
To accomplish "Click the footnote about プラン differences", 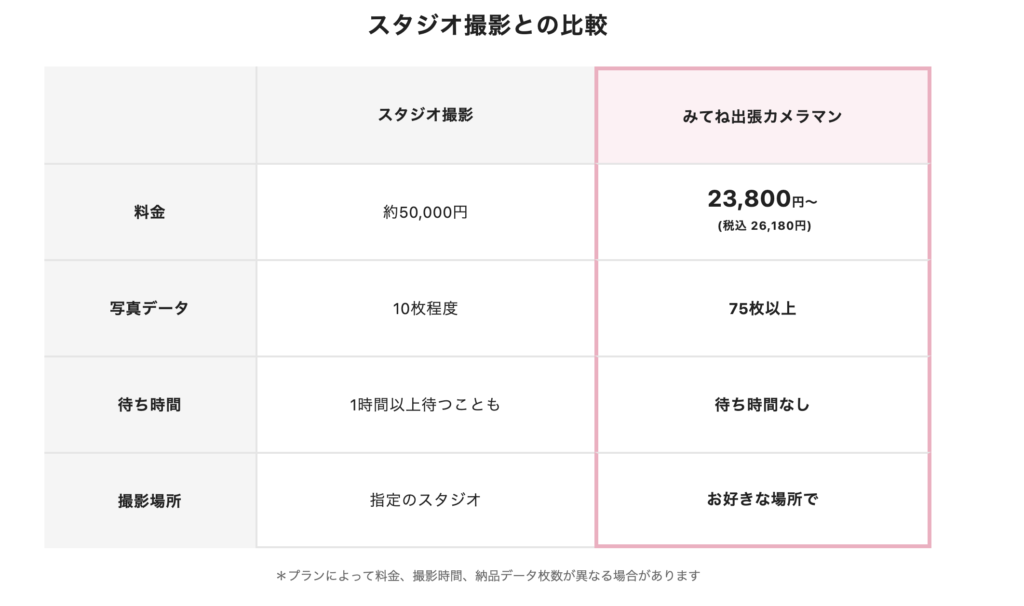I will click(x=488, y=576).
